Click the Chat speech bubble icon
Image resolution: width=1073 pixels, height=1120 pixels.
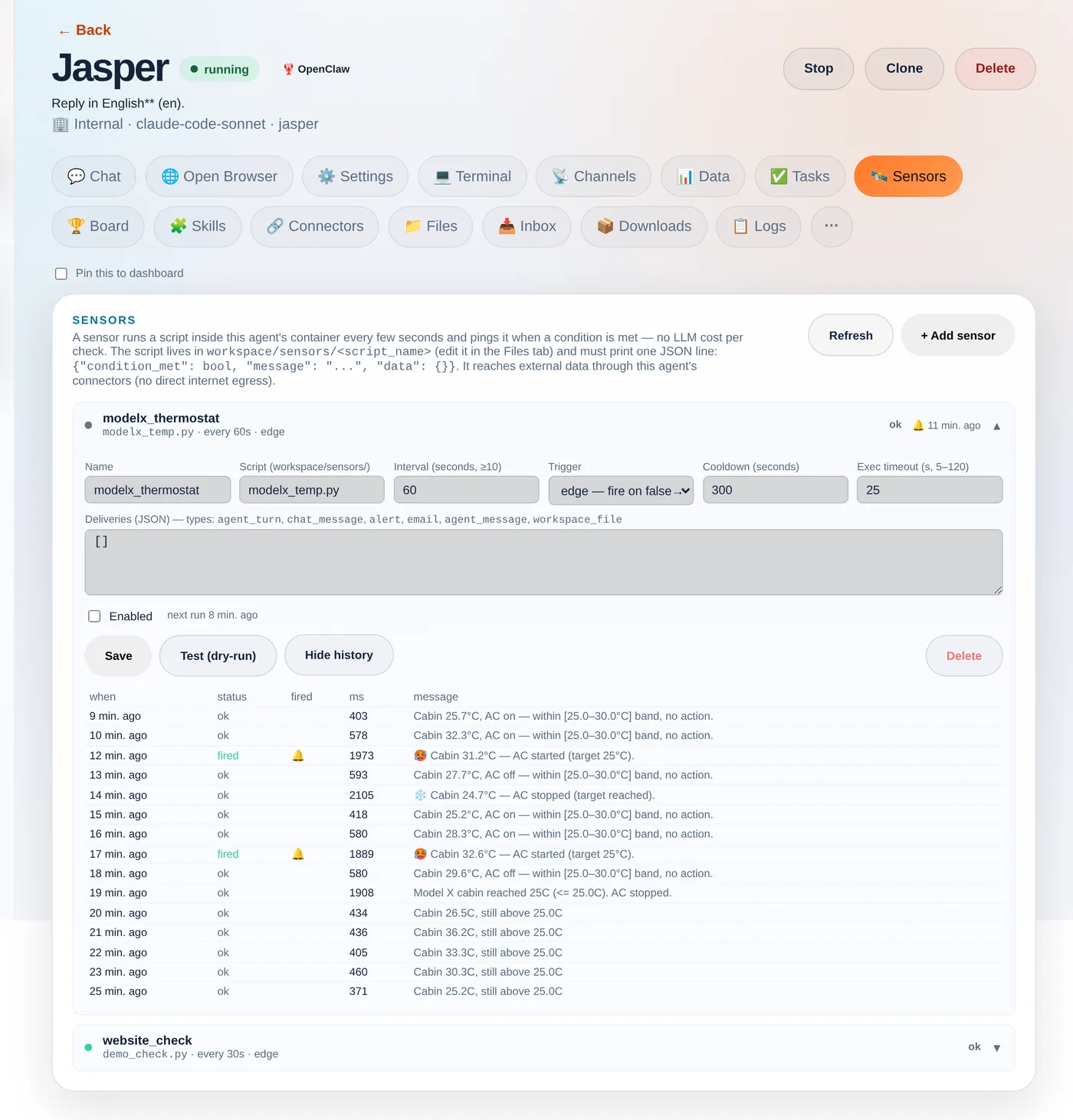pyautogui.click(x=76, y=176)
